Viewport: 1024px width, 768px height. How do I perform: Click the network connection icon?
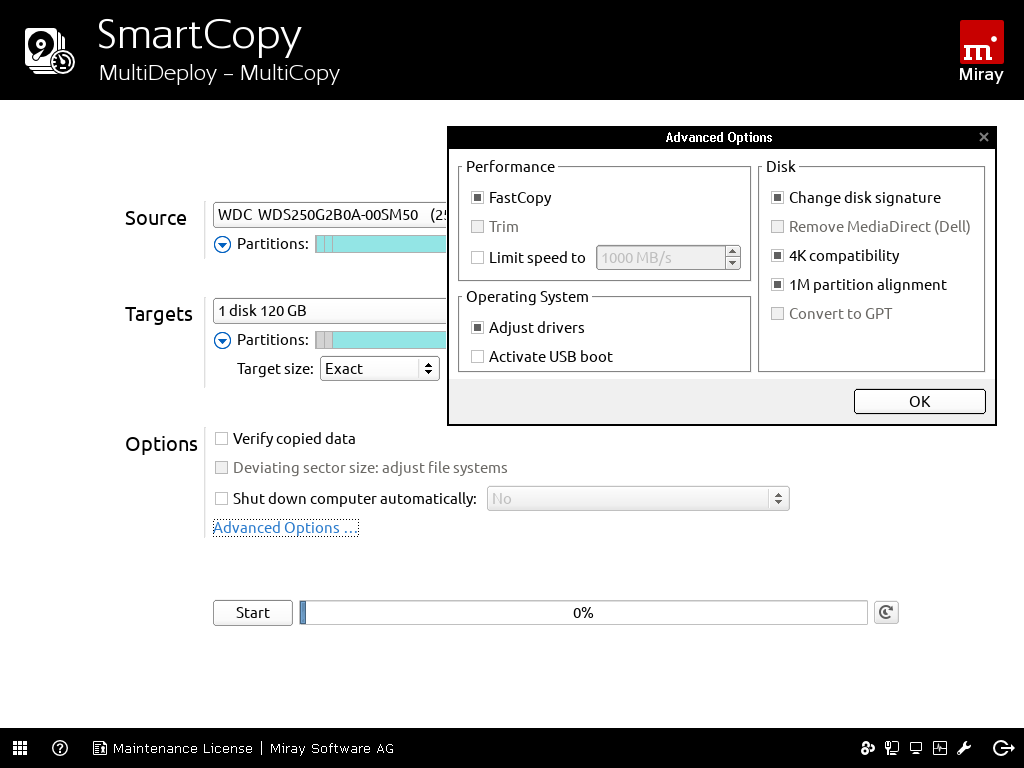click(891, 748)
